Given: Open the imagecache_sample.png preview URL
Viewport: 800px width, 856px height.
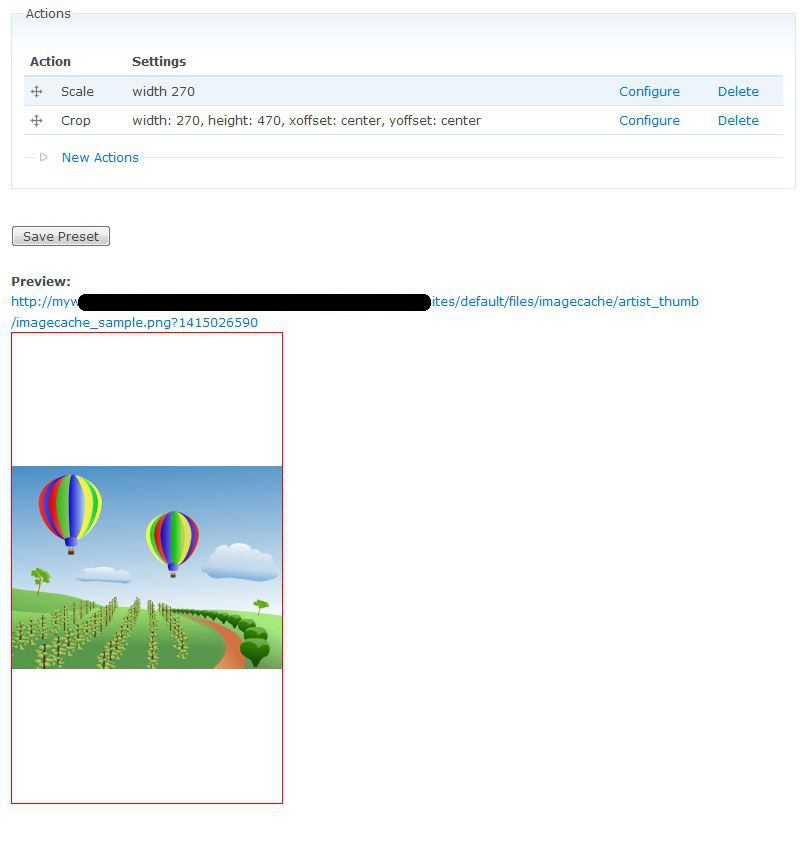Looking at the screenshot, I should point(133,322).
